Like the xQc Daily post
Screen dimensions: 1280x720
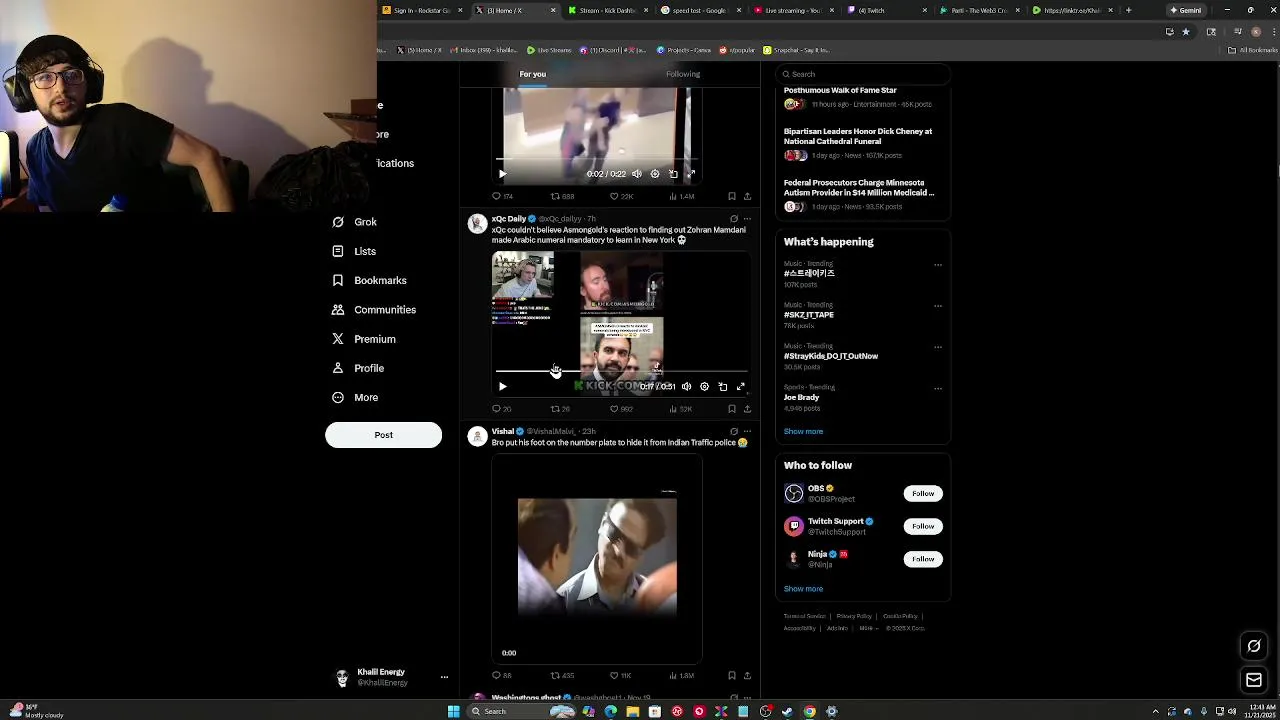pos(621,409)
